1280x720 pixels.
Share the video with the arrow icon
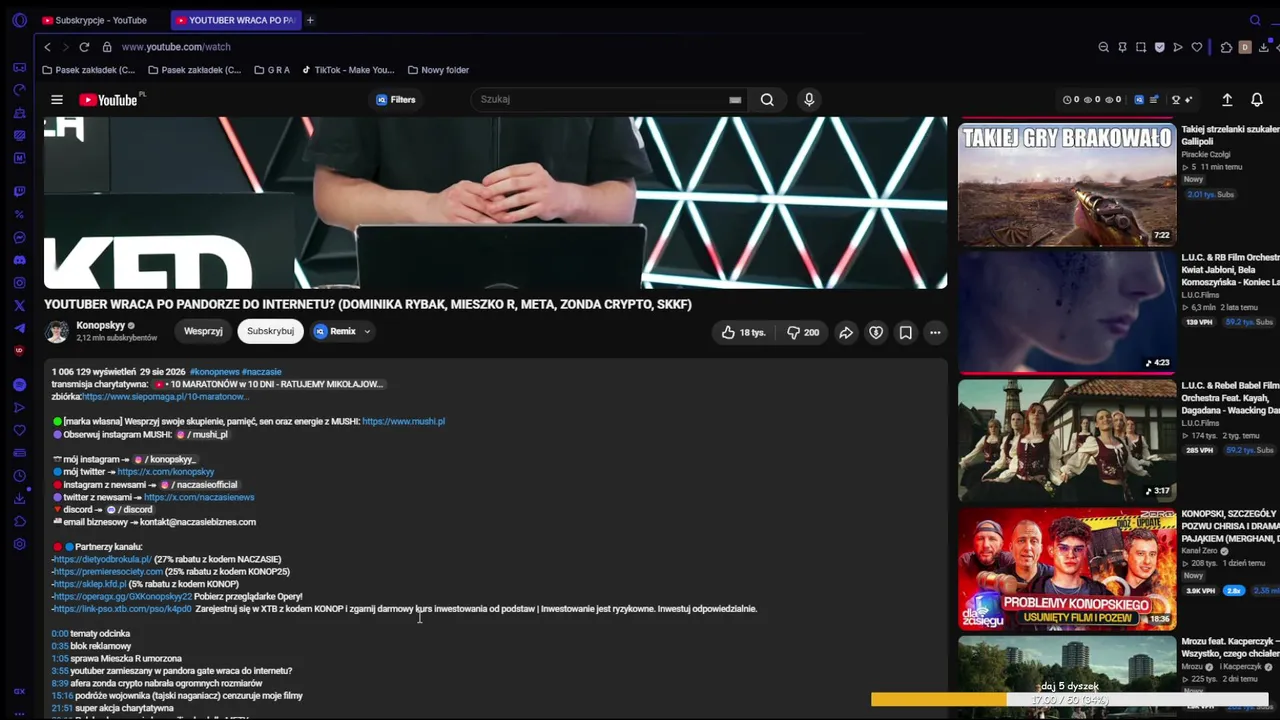click(846, 332)
